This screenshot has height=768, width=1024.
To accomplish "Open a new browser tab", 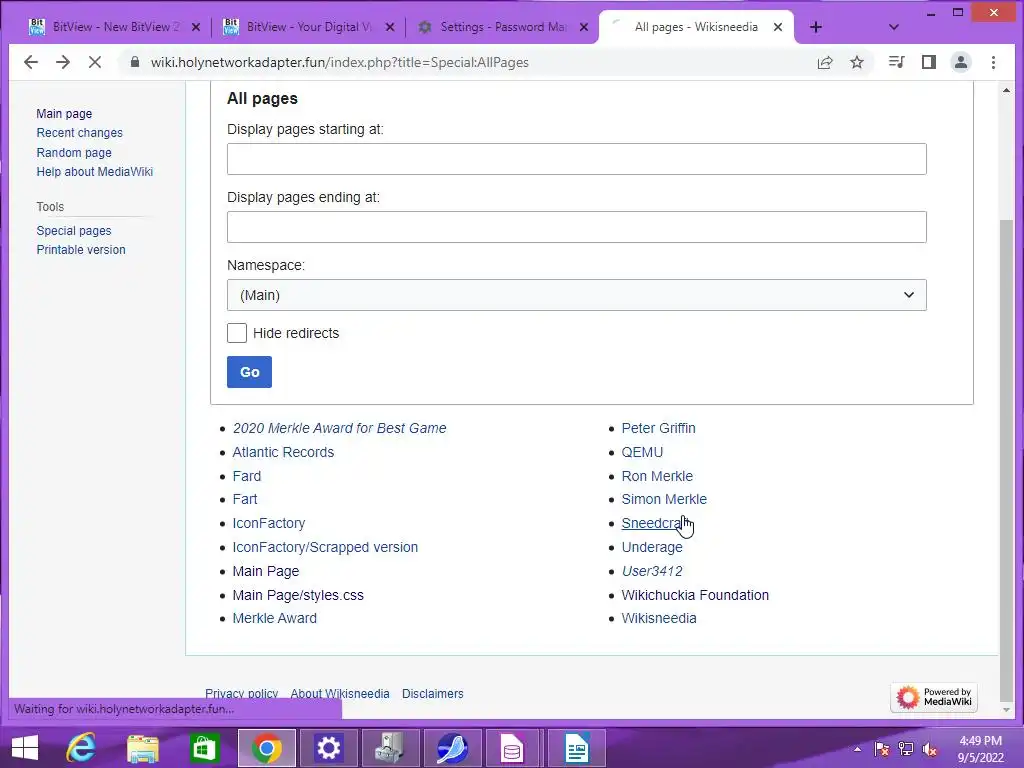I will pos(816,27).
